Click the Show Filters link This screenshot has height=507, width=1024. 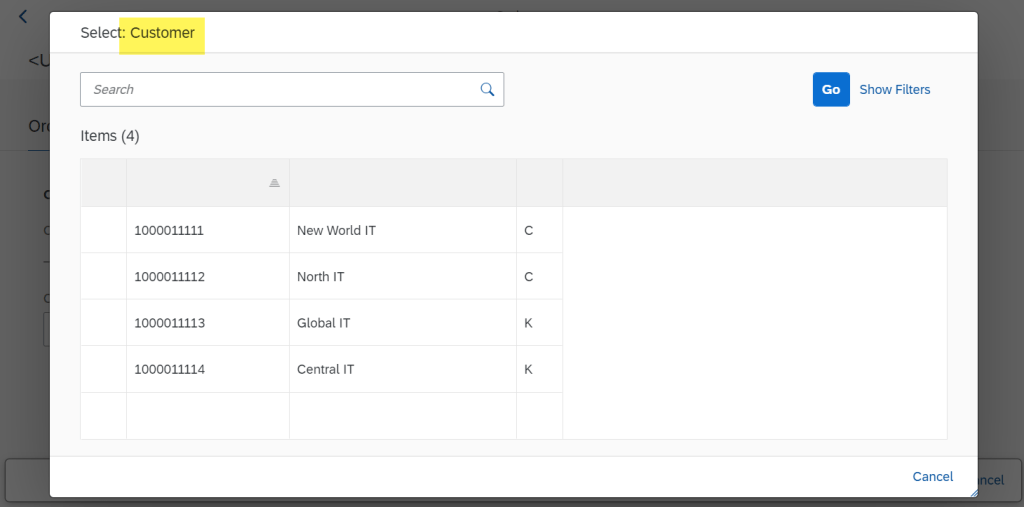coord(894,89)
